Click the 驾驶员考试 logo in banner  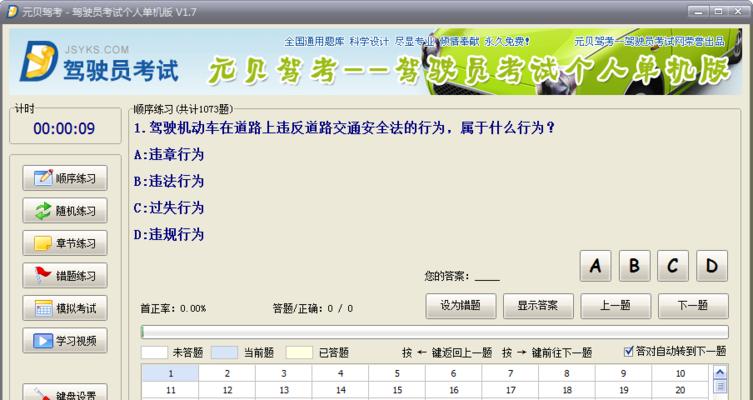(x=99, y=61)
